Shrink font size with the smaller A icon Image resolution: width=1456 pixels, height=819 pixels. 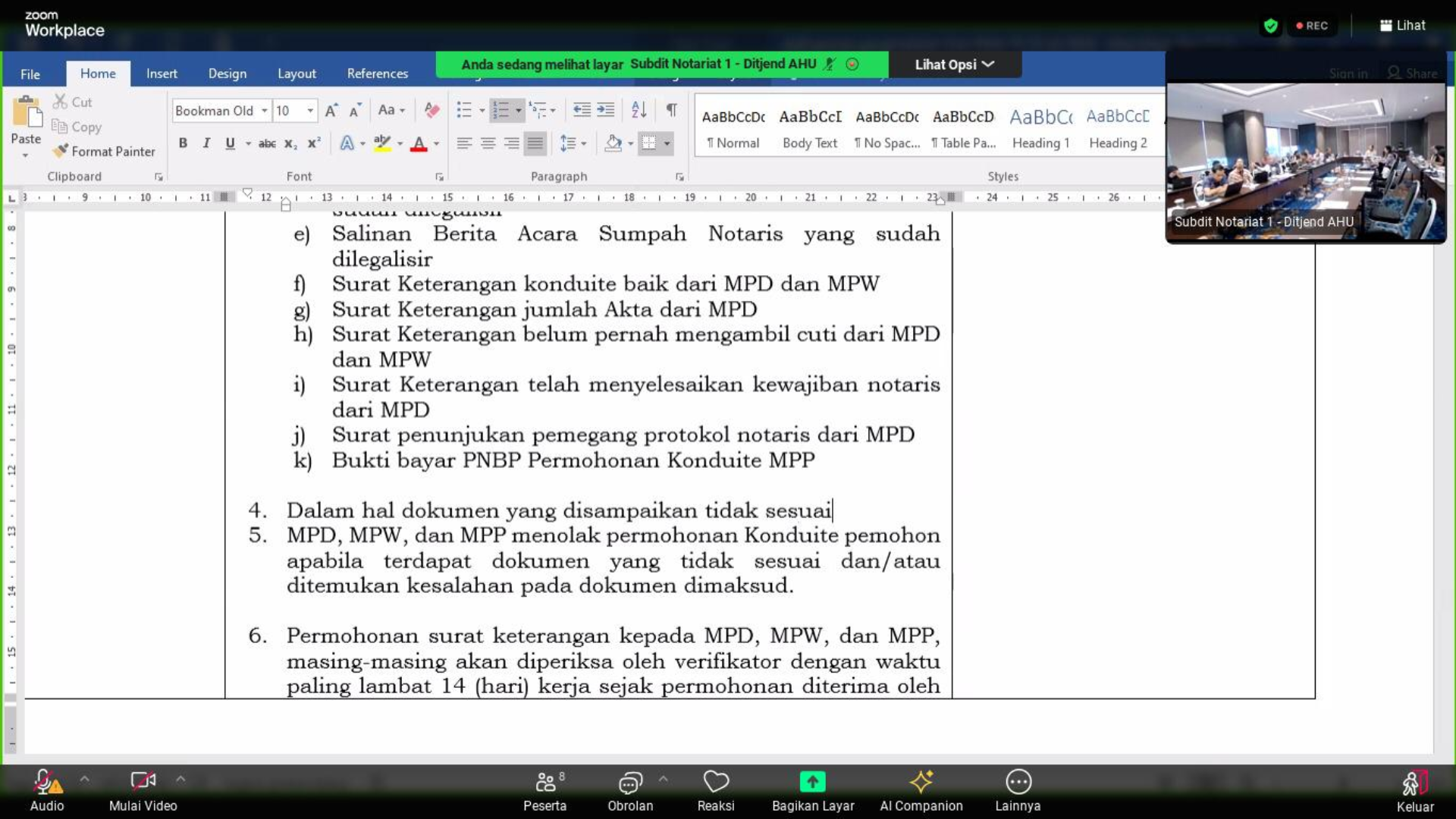(355, 111)
